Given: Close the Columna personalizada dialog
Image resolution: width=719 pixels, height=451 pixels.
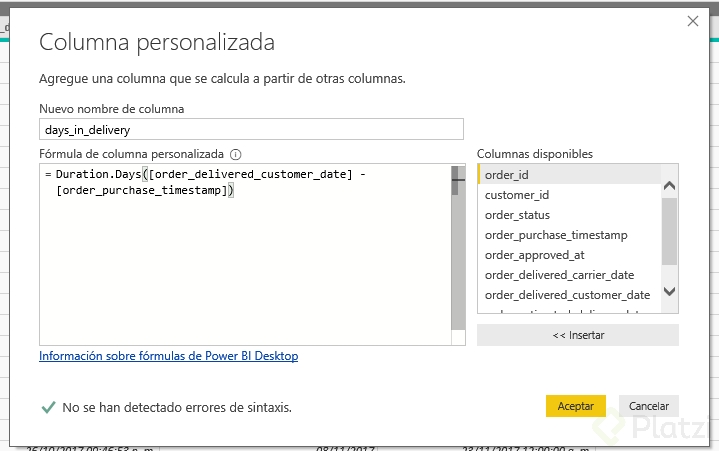Looking at the screenshot, I should click(693, 21).
